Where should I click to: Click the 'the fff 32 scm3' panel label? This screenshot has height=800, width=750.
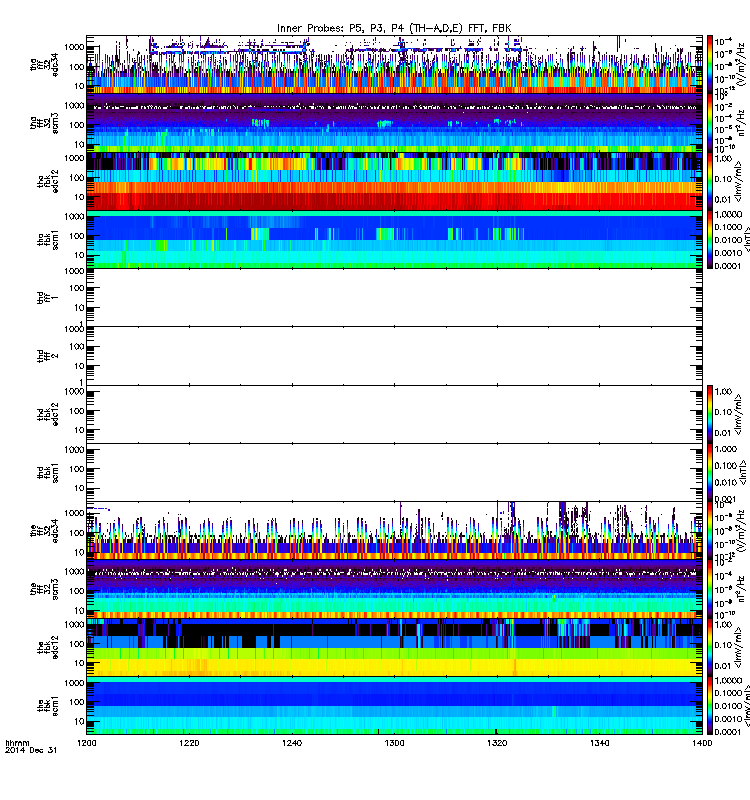tap(44, 589)
